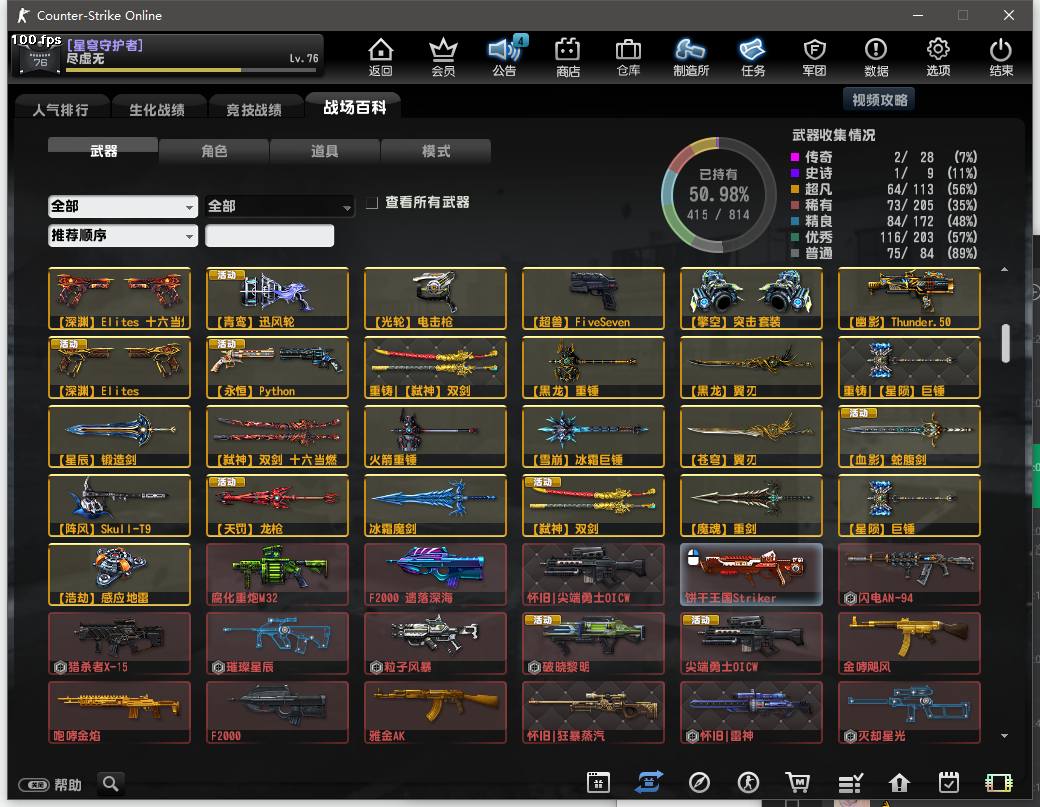Click the shopping cart M icon
Image resolution: width=1040 pixels, height=807 pixels.
coord(798,782)
